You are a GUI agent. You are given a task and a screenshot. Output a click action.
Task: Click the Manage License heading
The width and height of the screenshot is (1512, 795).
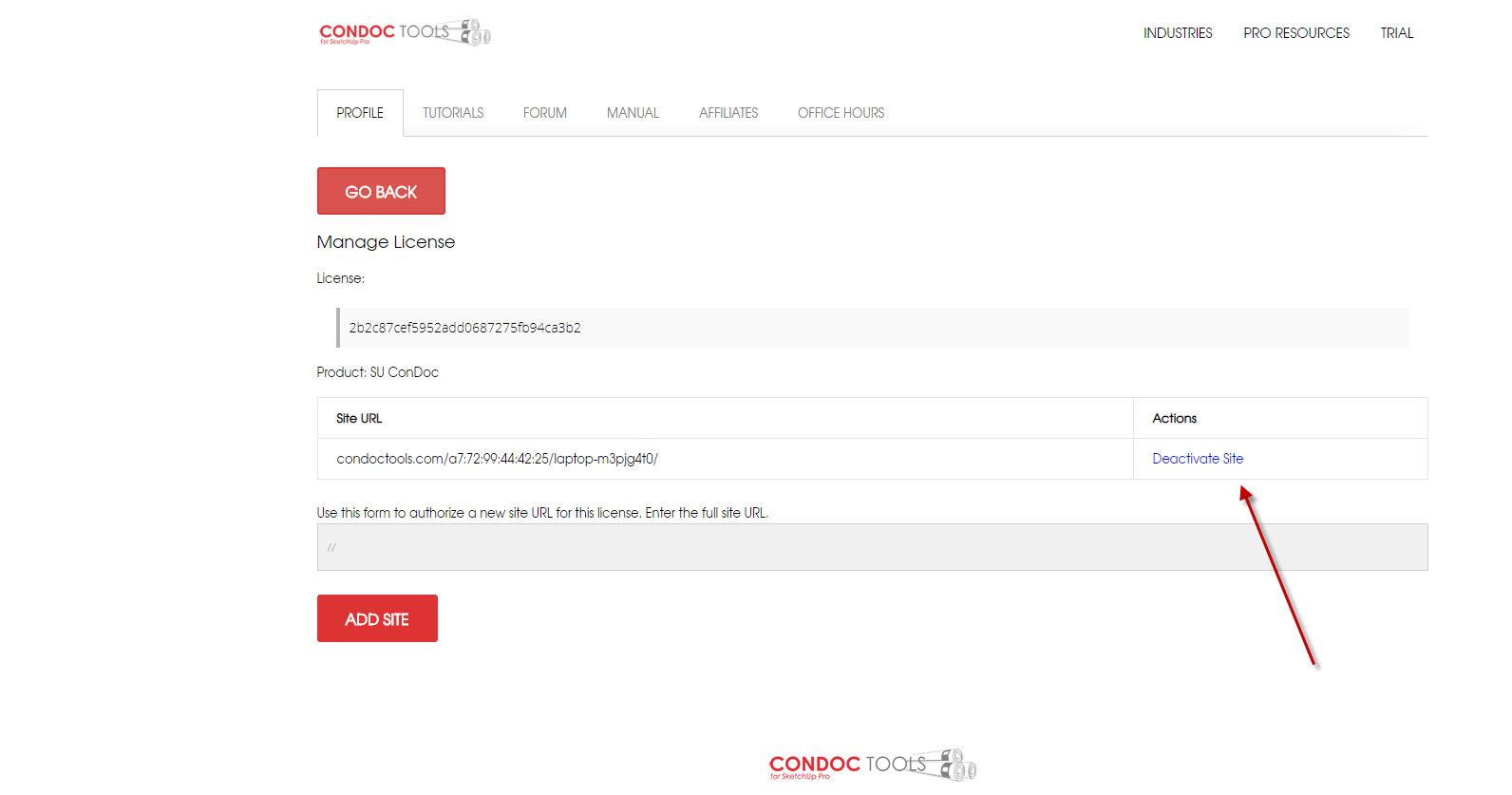click(x=386, y=242)
